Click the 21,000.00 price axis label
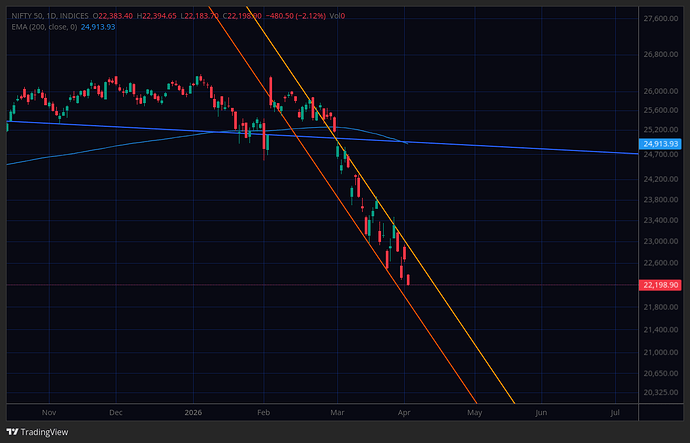The width and height of the screenshot is (690, 443). (x=661, y=352)
